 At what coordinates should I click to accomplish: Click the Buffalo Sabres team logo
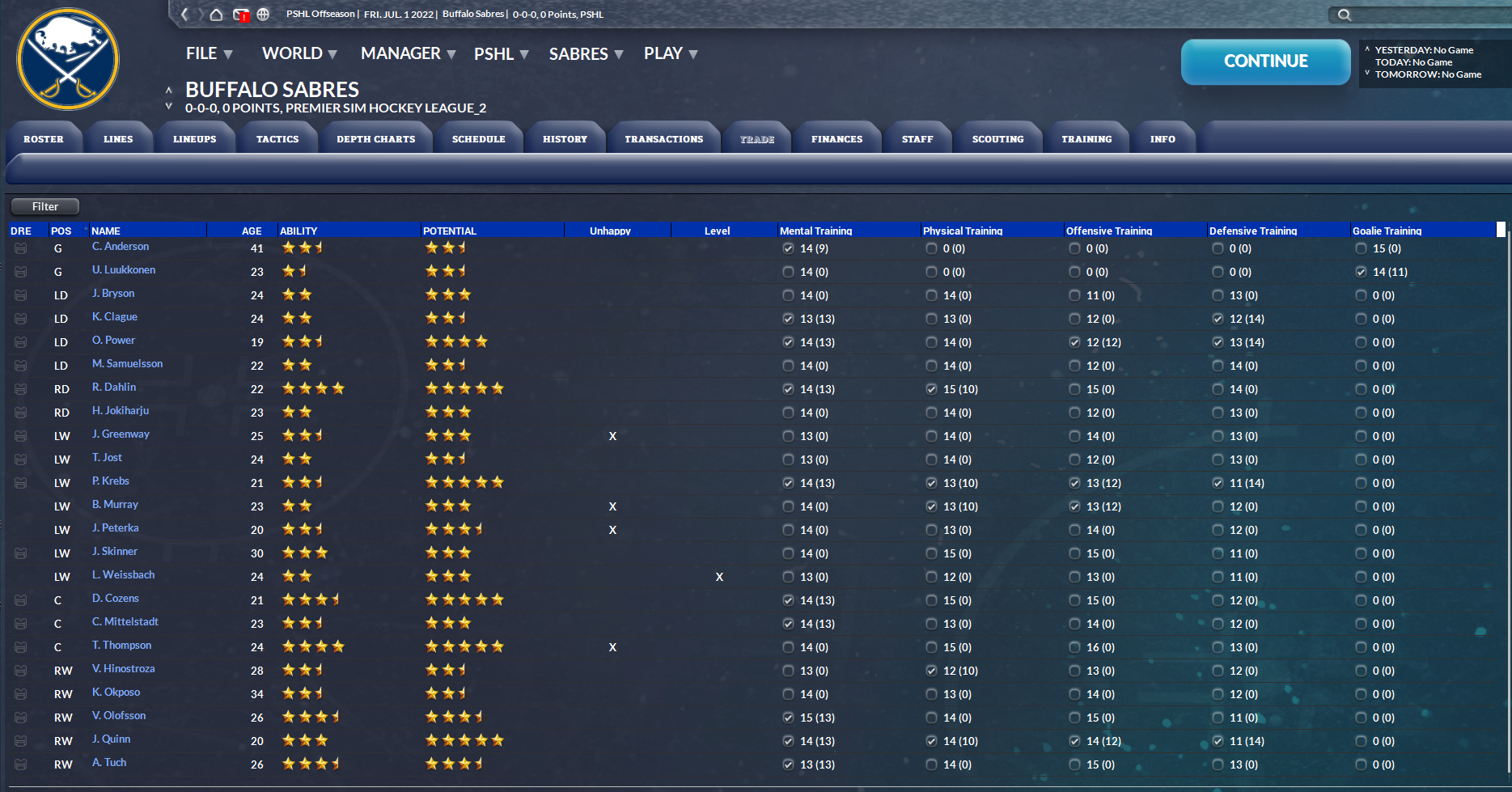[x=68, y=59]
